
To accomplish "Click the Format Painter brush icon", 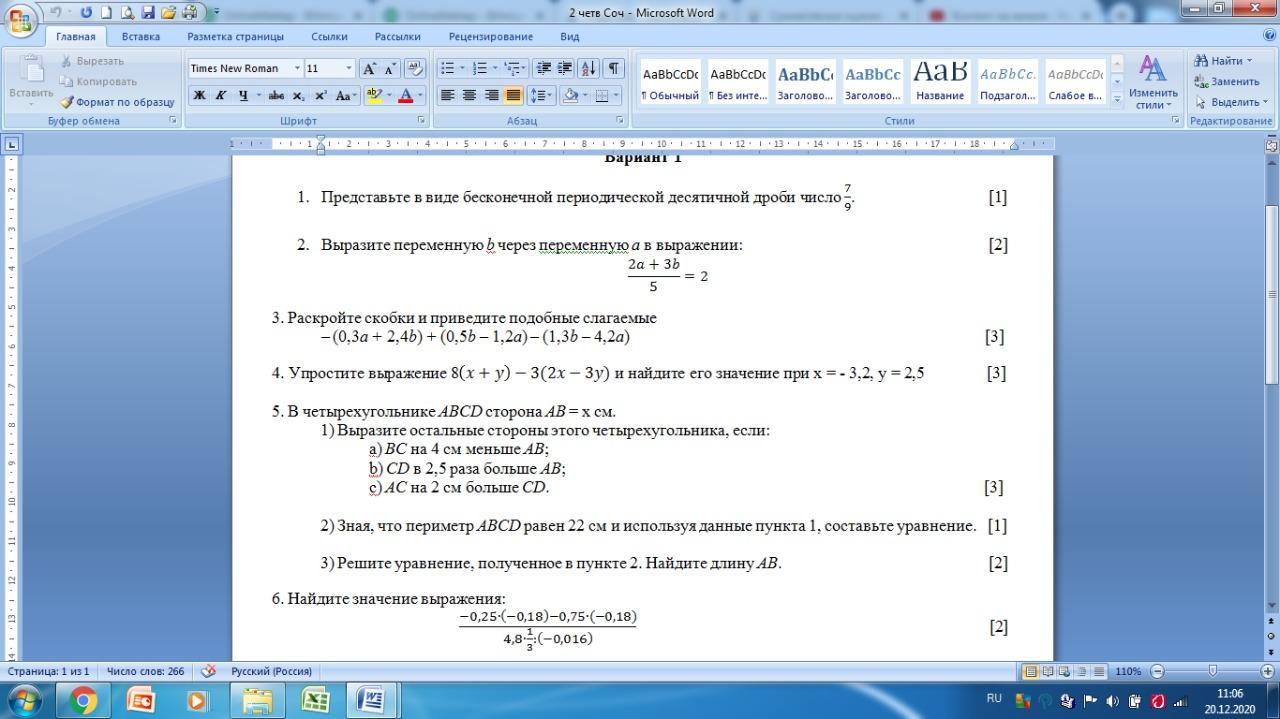I will tap(67, 102).
